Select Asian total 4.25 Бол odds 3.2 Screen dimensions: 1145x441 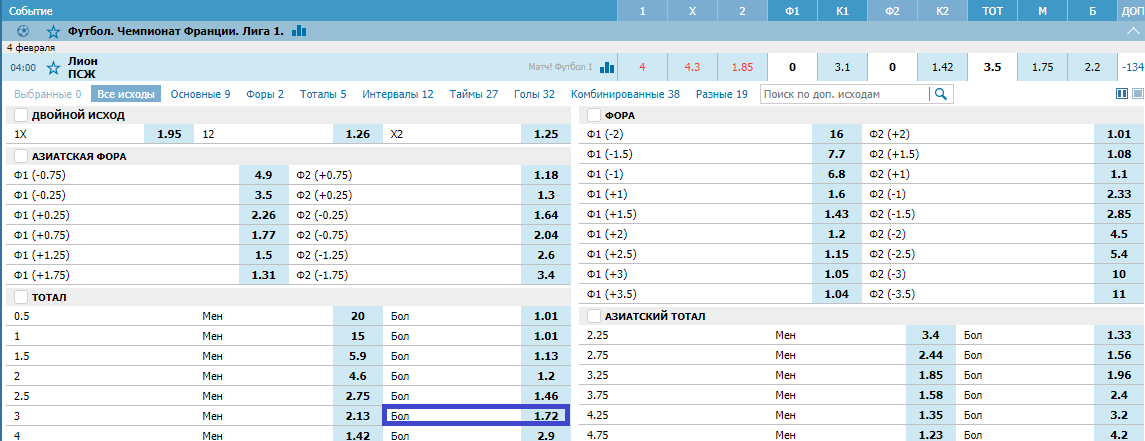pyautogui.click(x=1119, y=416)
